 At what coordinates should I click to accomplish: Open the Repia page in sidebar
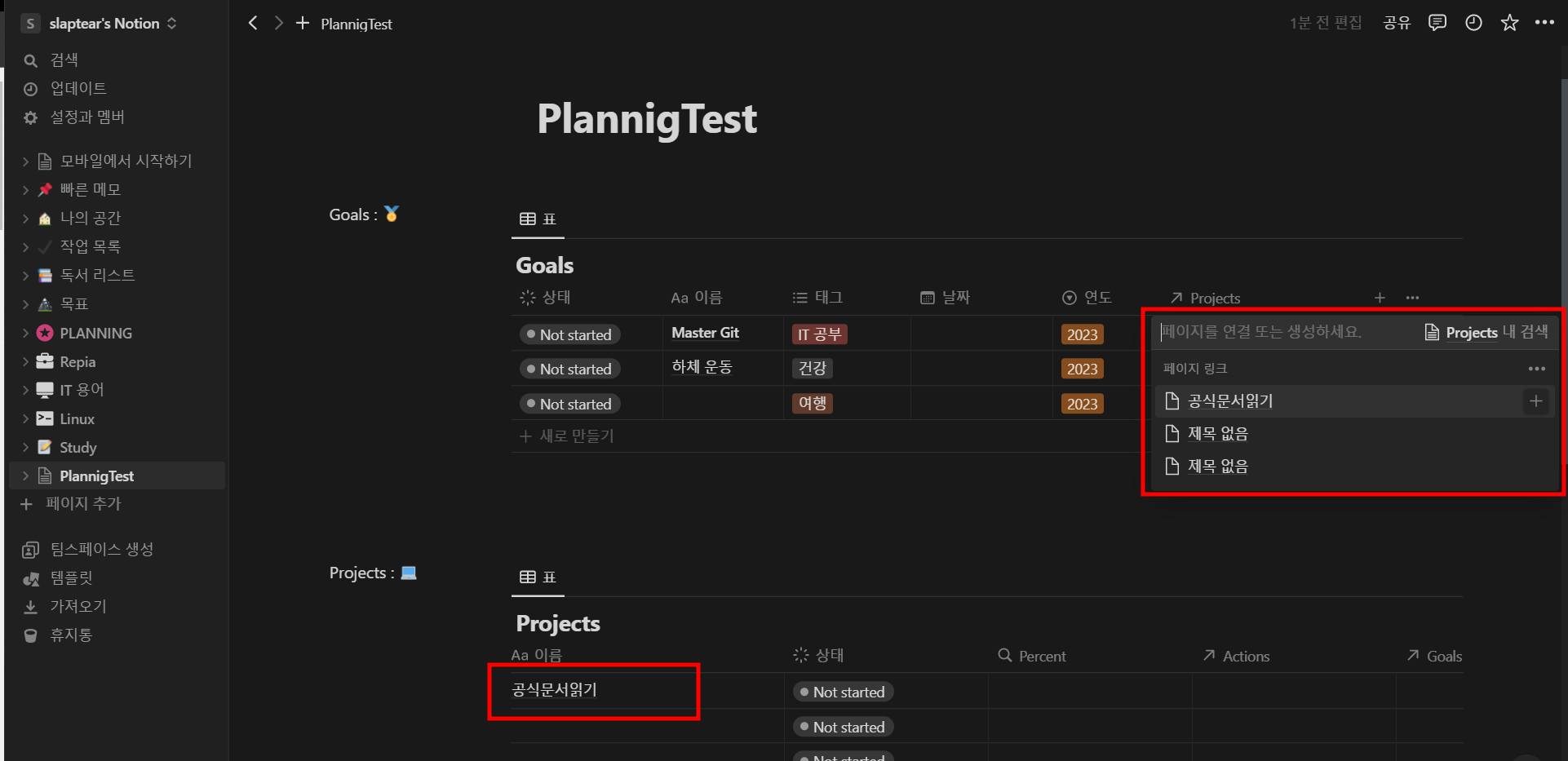[78, 361]
